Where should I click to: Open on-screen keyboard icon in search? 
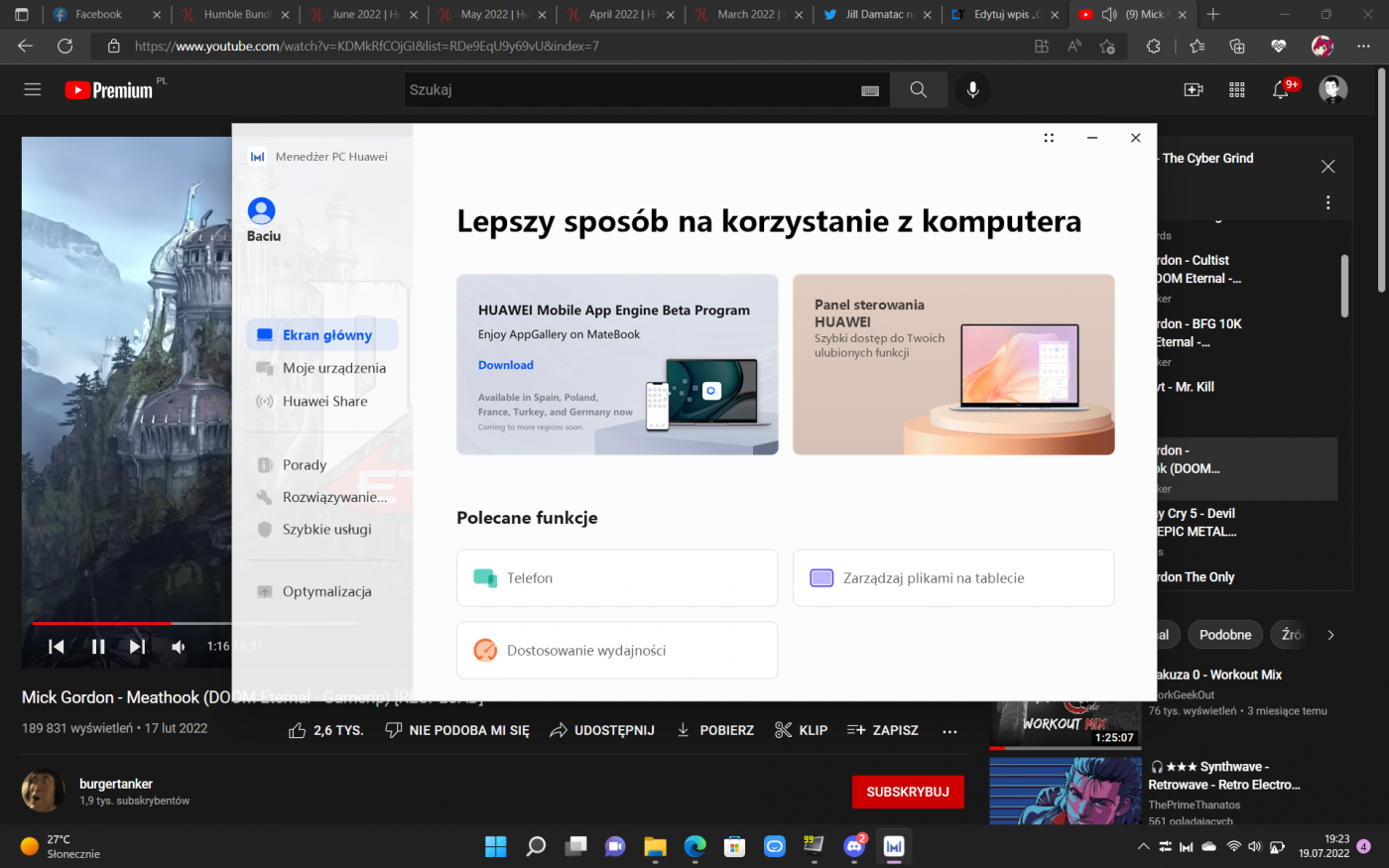pyautogui.click(x=870, y=90)
